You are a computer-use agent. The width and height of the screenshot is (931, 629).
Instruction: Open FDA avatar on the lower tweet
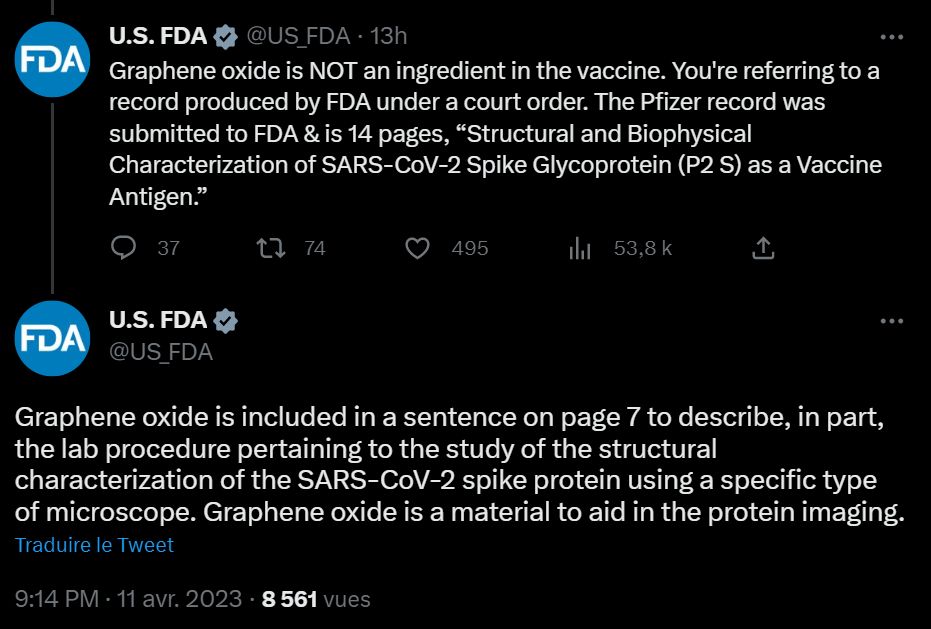54,338
